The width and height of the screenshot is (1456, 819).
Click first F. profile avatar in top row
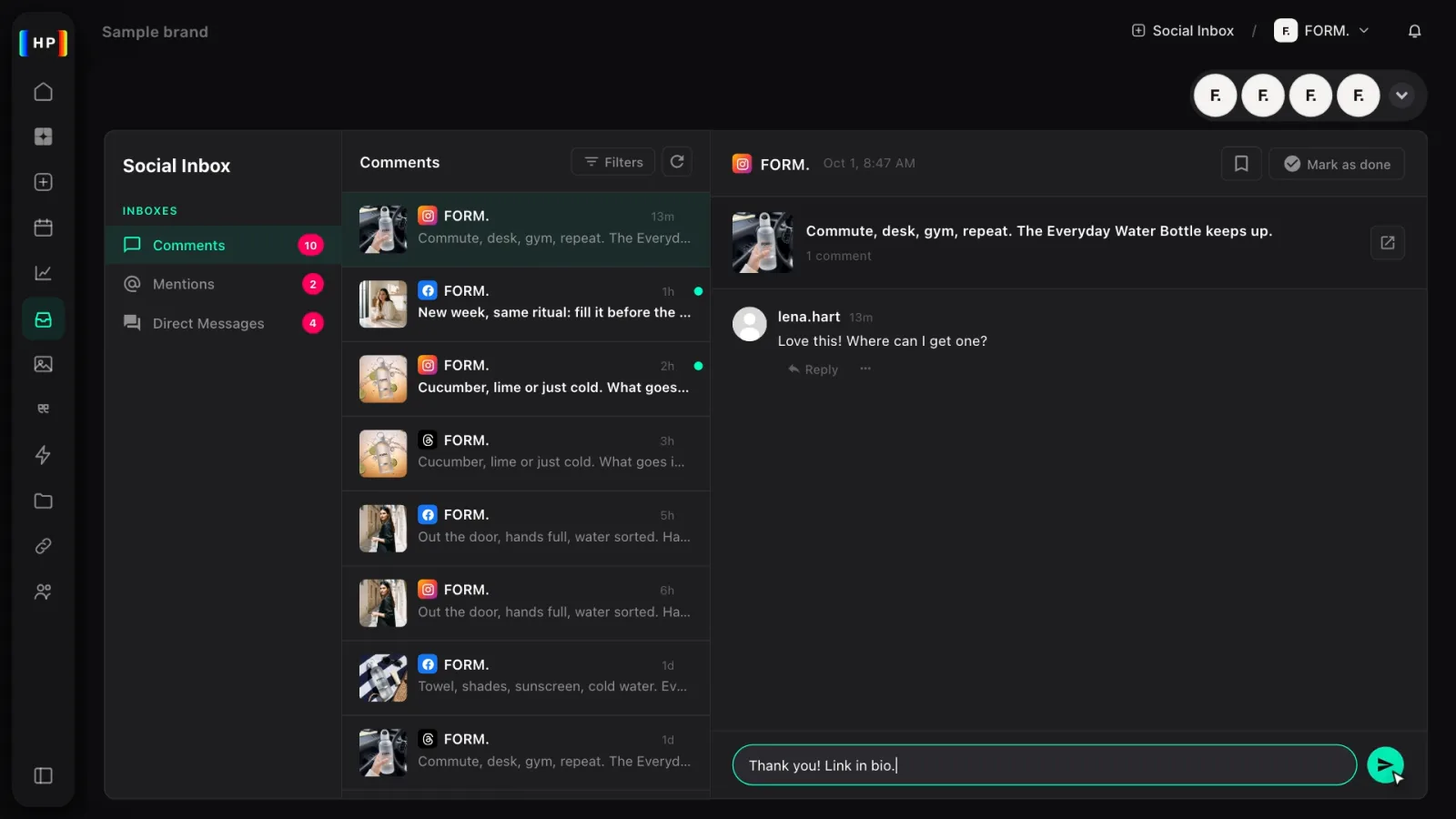1216,96
